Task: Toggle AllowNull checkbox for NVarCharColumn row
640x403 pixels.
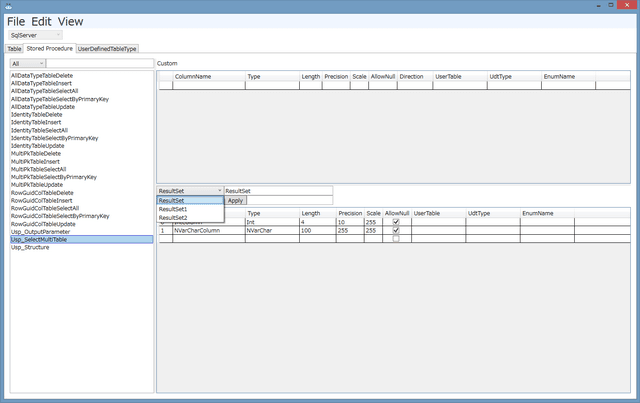Action: [x=396, y=230]
